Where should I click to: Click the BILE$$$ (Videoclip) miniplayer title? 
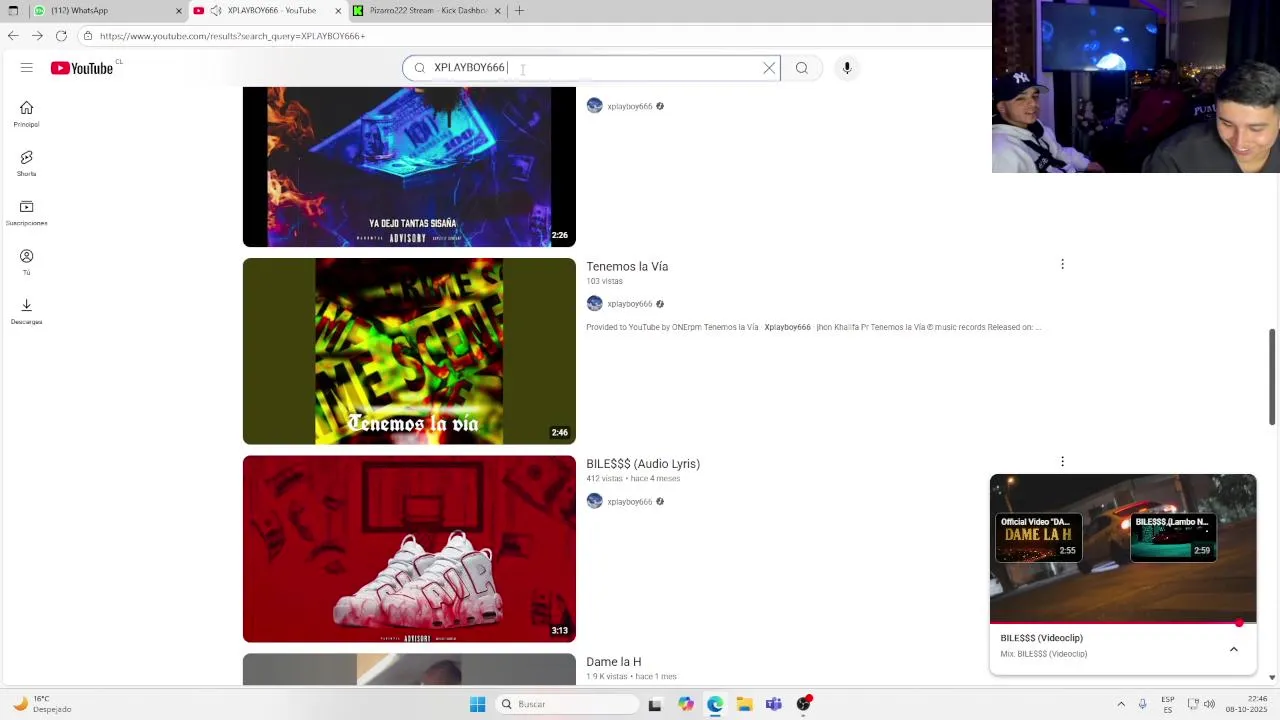pos(1041,638)
